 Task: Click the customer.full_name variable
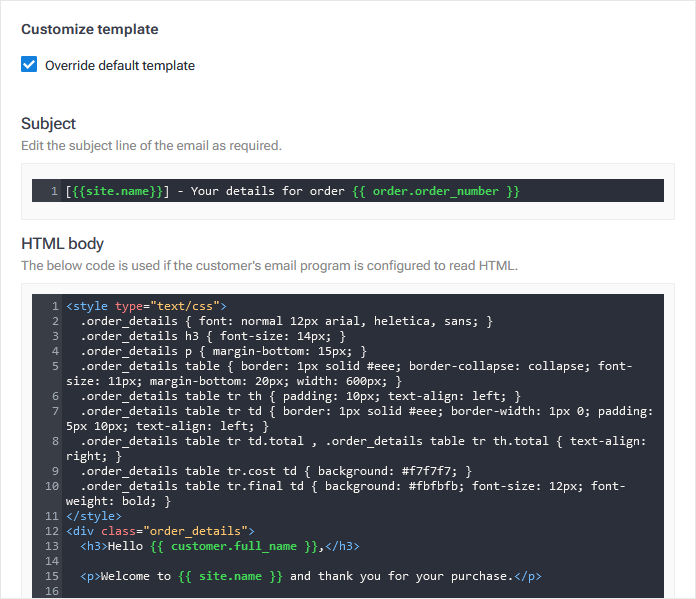[233, 546]
